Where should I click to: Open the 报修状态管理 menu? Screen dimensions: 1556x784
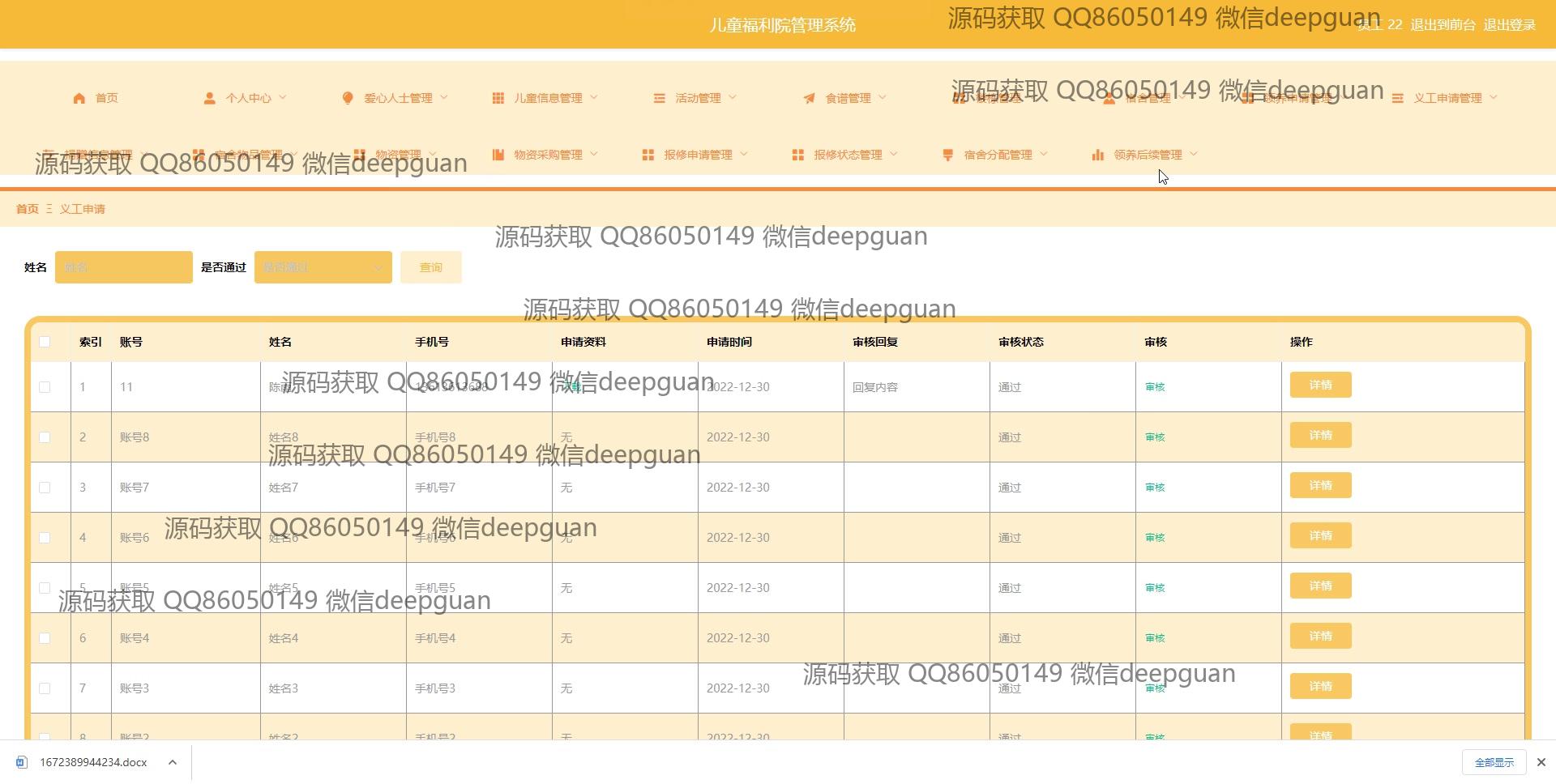pos(848,155)
